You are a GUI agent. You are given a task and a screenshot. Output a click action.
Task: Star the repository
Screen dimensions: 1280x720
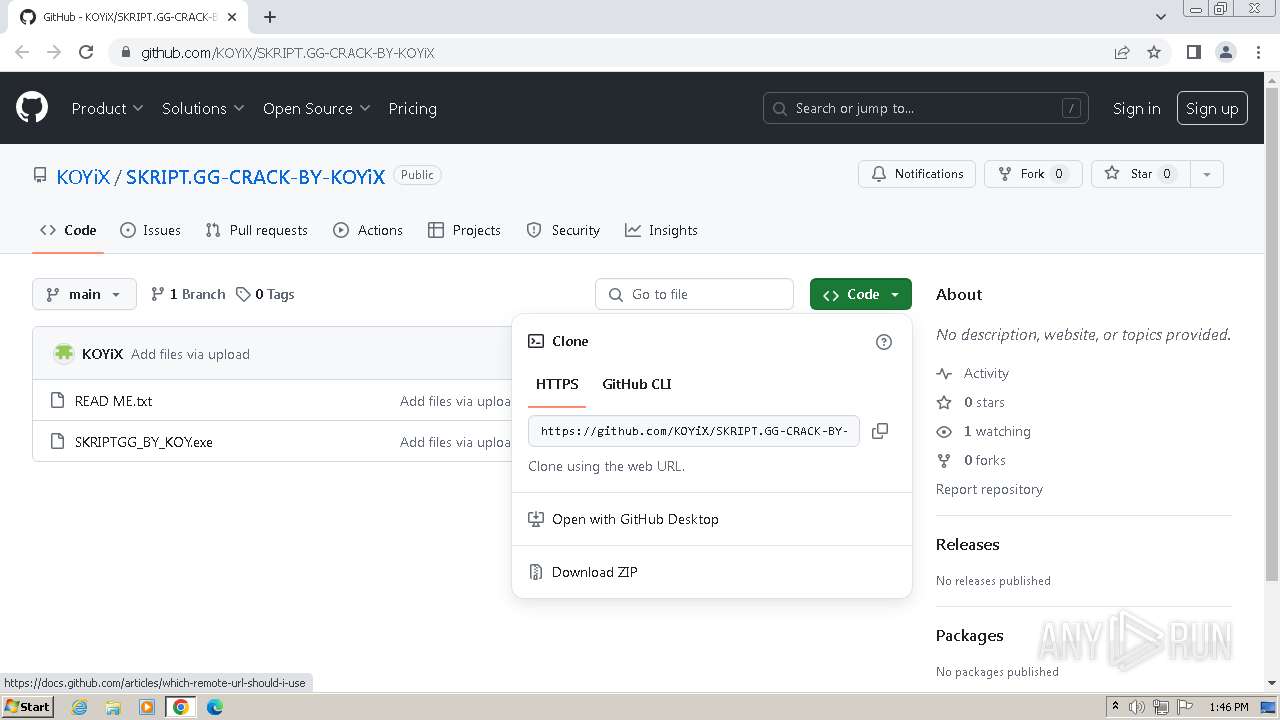(x=1140, y=174)
